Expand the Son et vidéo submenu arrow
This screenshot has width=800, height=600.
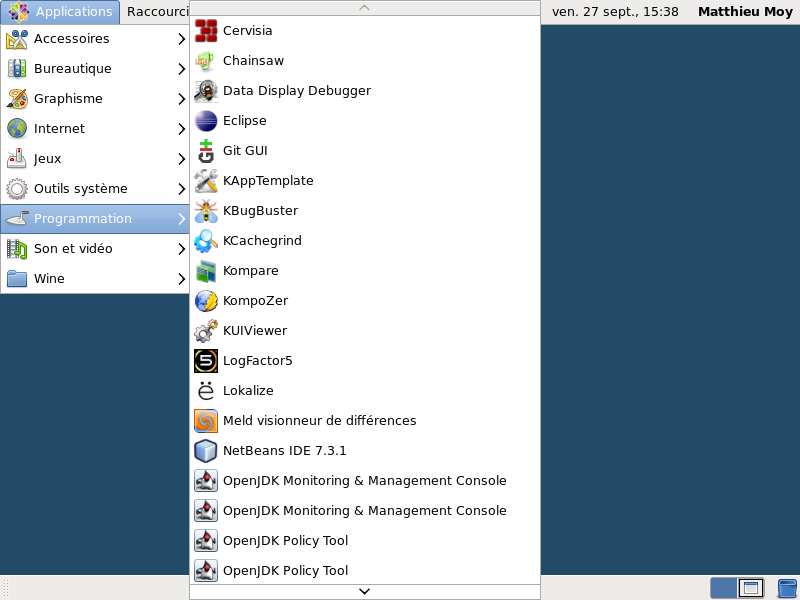(181, 249)
